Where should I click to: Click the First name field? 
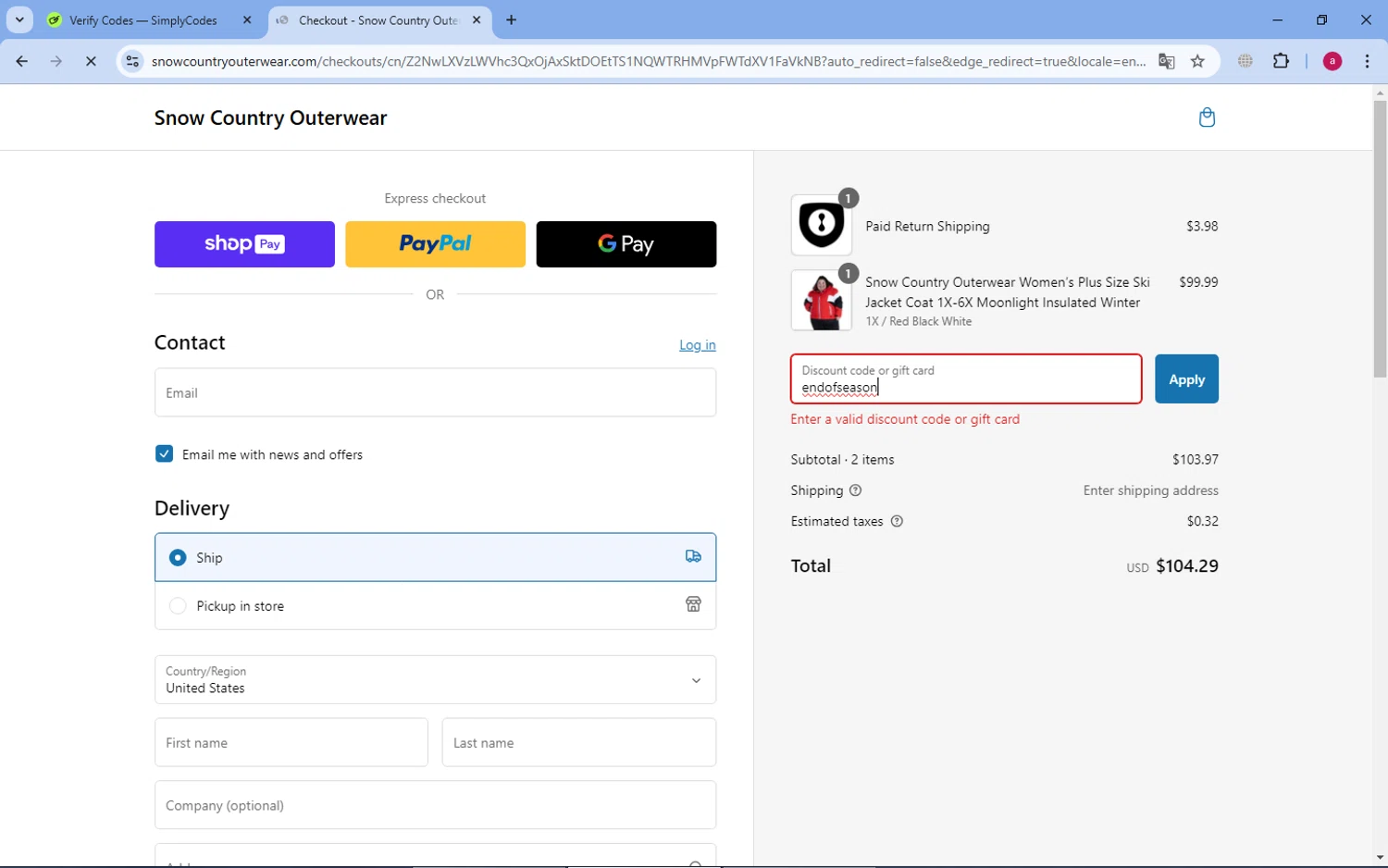tap(291, 742)
